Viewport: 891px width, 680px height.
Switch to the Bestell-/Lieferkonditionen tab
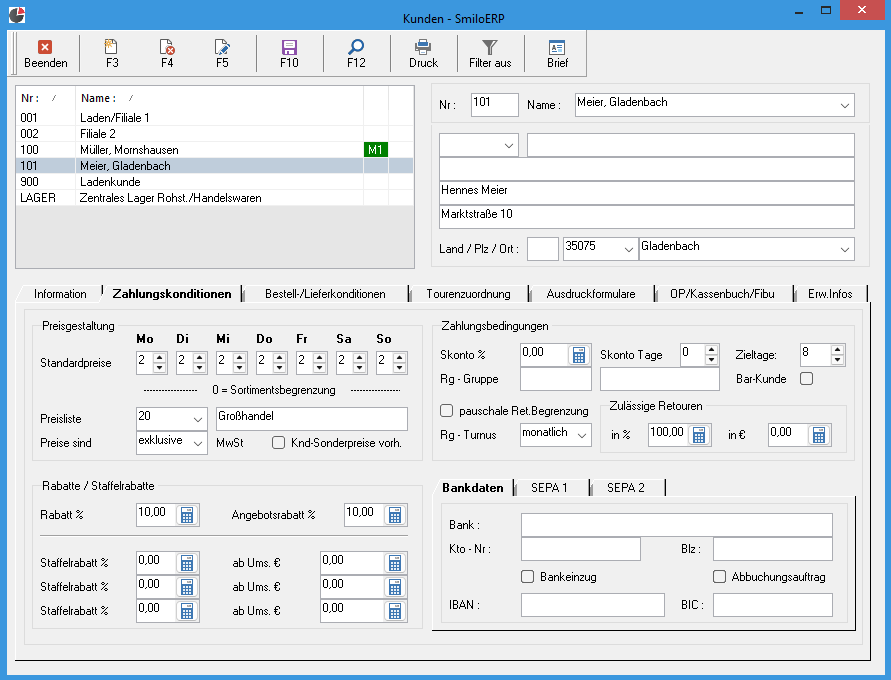point(325,294)
